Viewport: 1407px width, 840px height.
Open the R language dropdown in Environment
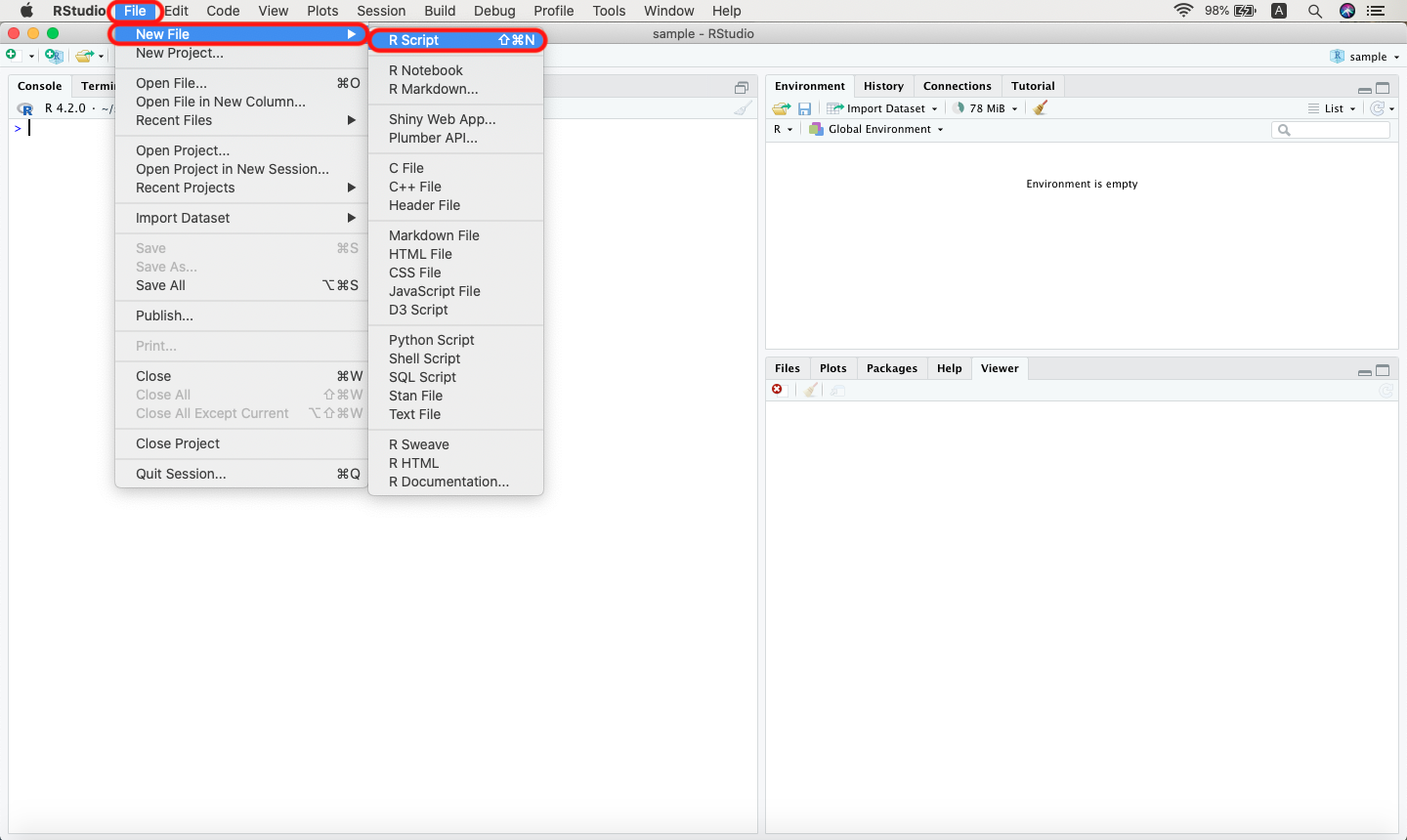click(x=784, y=129)
